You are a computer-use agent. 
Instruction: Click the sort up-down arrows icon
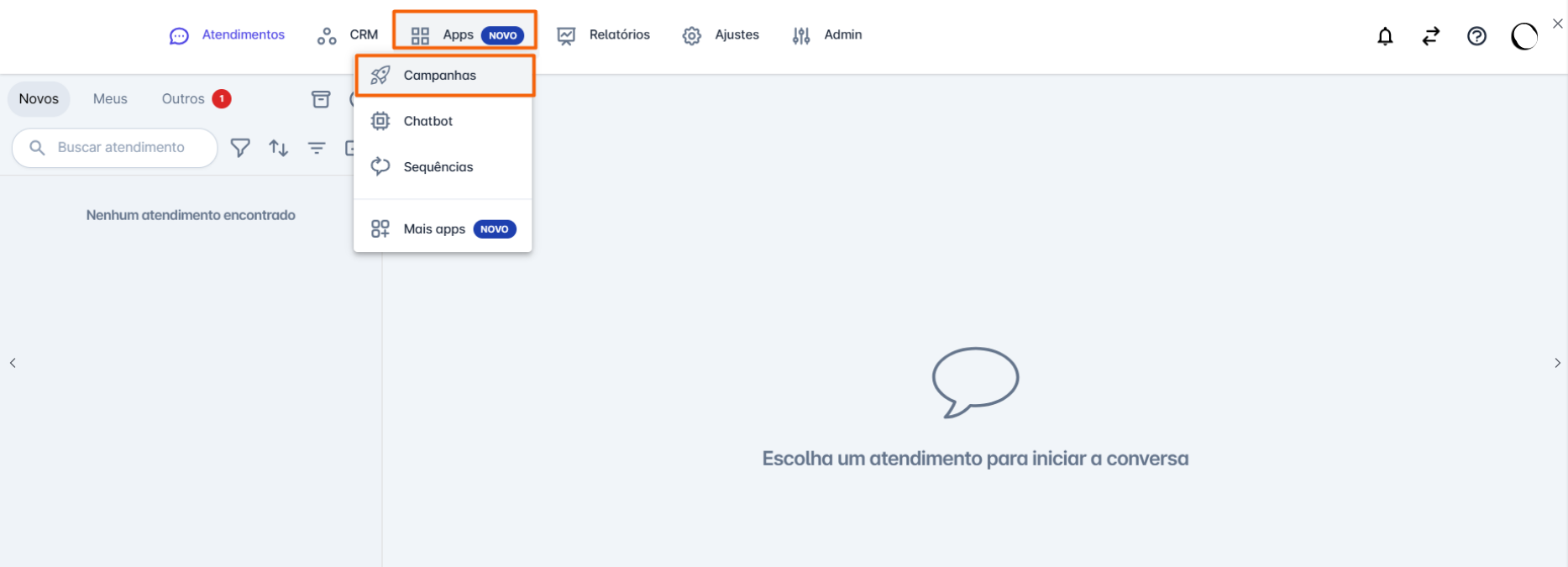[279, 148]
